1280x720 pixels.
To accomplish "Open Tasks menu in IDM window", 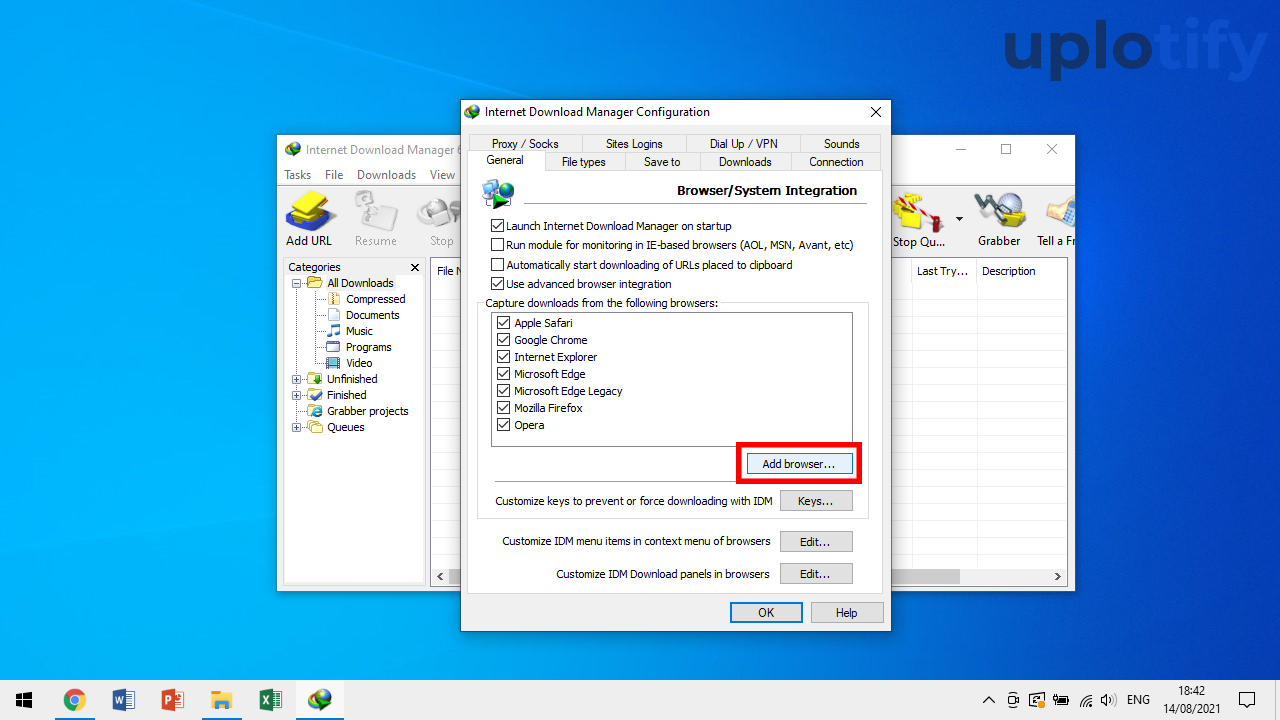I will 298,175.
